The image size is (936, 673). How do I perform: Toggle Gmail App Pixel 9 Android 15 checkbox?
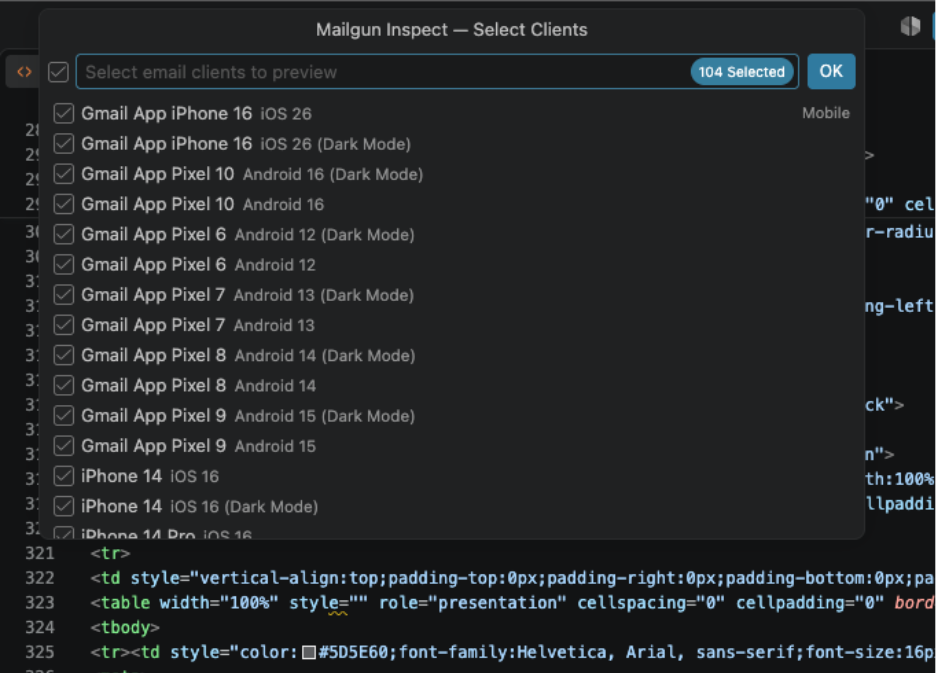coord(64,446)
